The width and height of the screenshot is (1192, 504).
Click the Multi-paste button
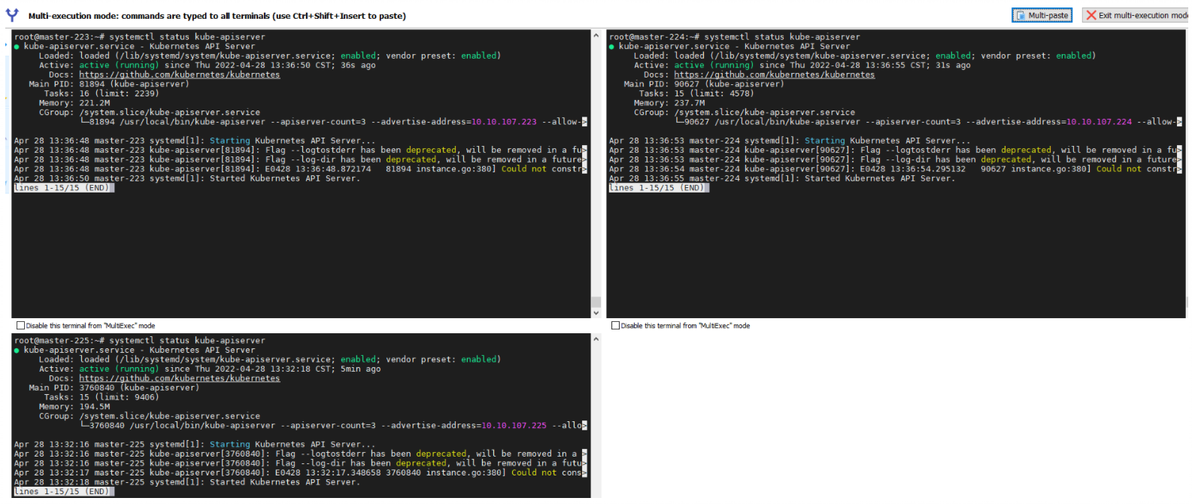coord(1041,14)
